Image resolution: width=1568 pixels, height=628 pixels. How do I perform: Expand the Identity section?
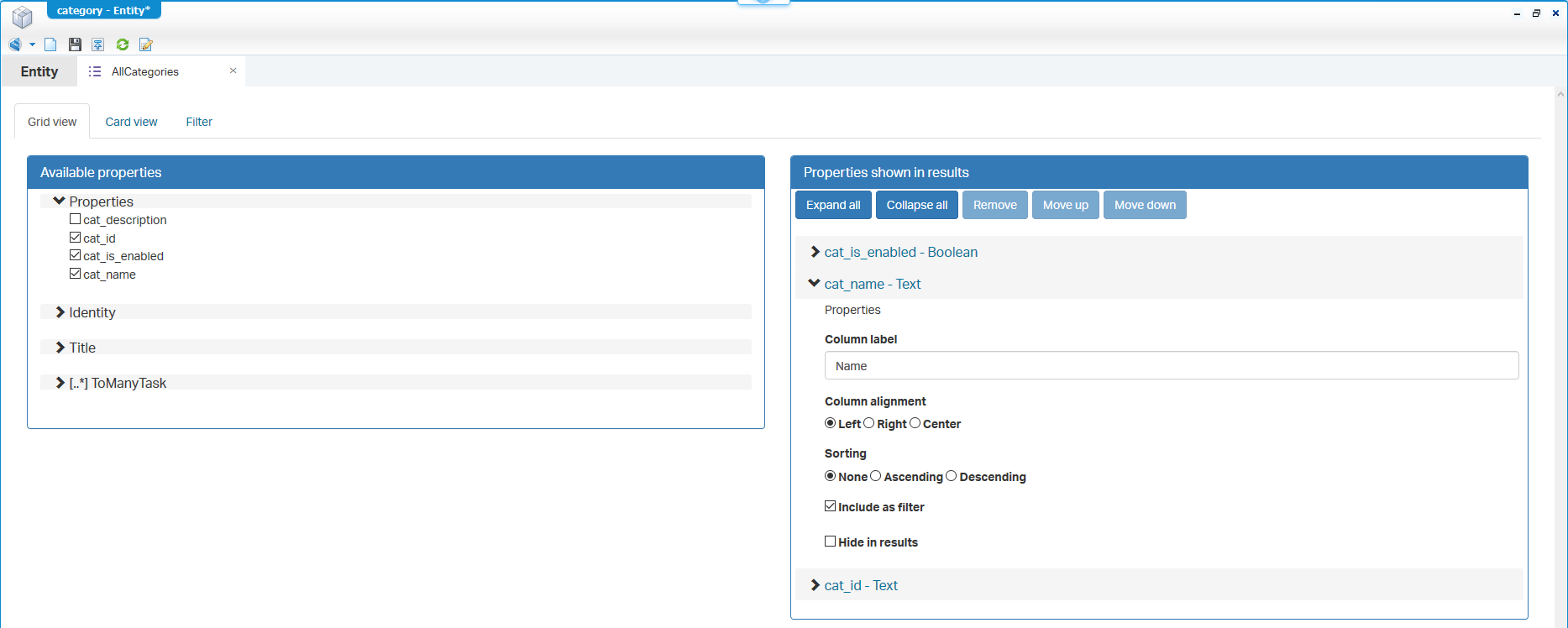pos(60,312)
